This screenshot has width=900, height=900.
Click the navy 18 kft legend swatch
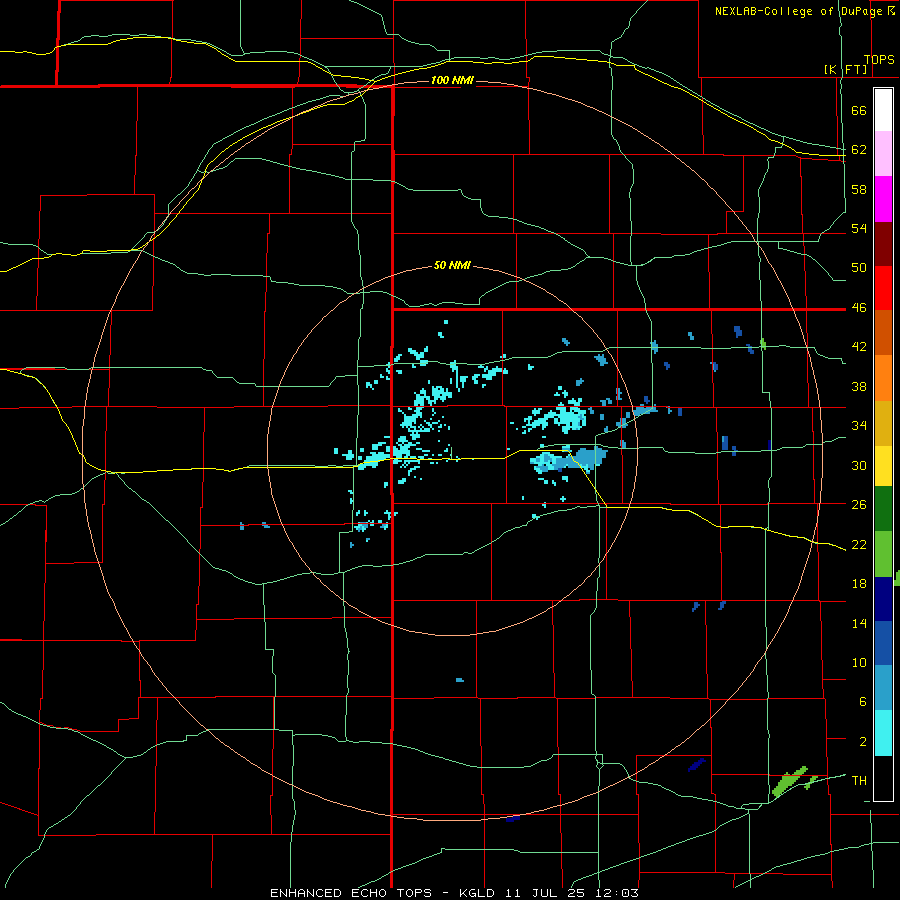(x=883, y=599)
